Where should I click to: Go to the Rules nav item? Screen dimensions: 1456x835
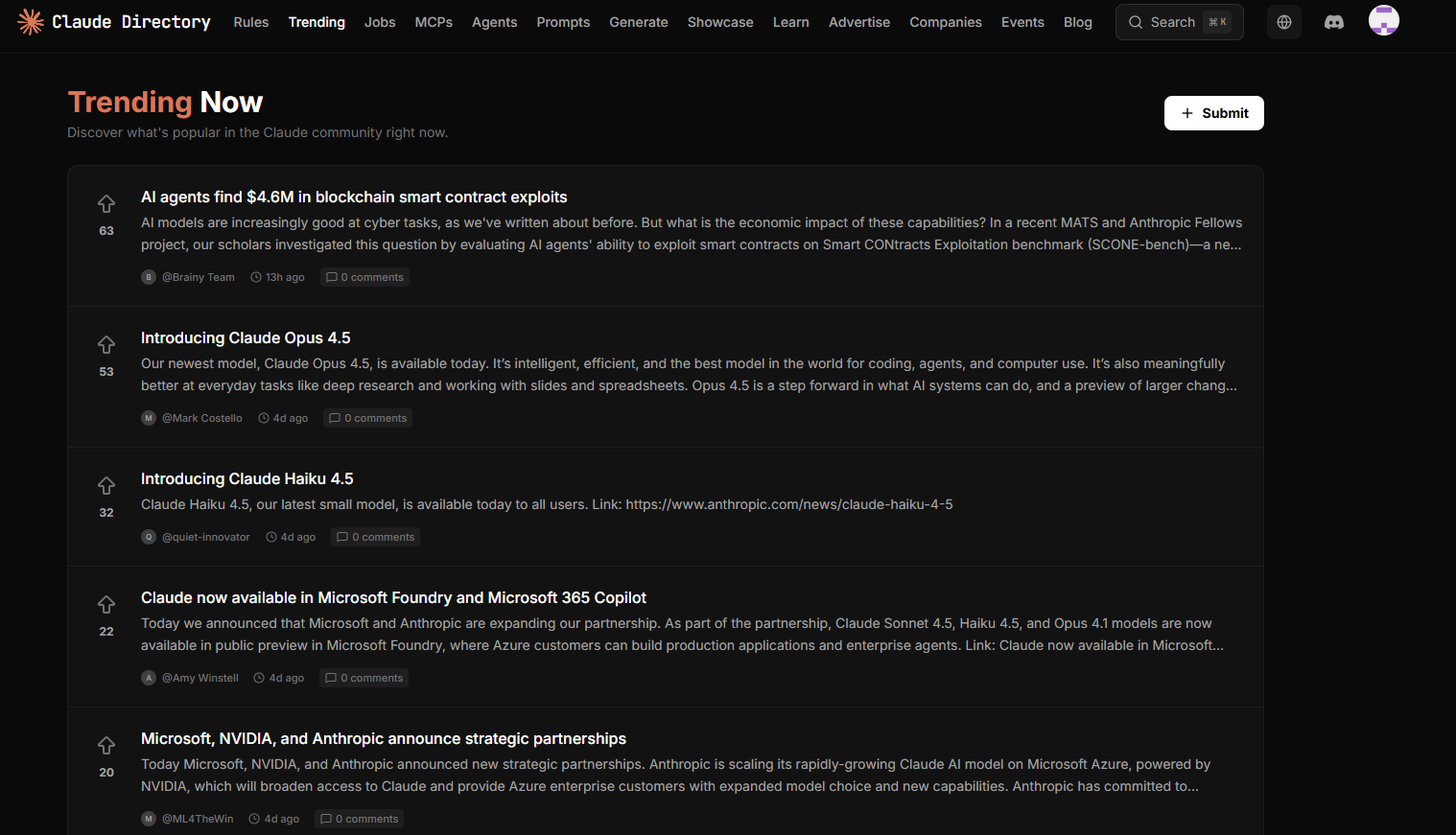pos(251,22)
